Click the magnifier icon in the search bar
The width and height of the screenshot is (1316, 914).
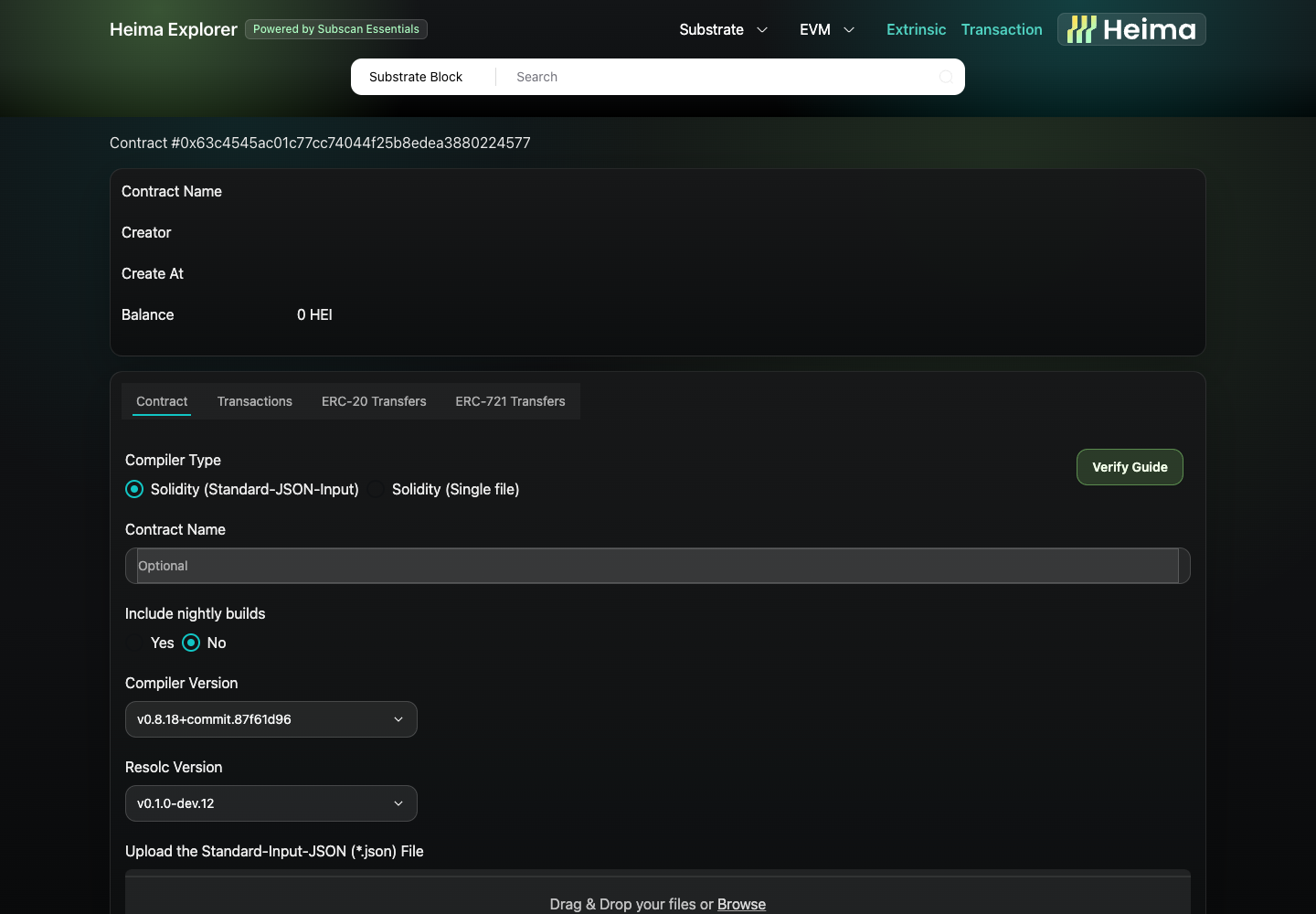946,77
